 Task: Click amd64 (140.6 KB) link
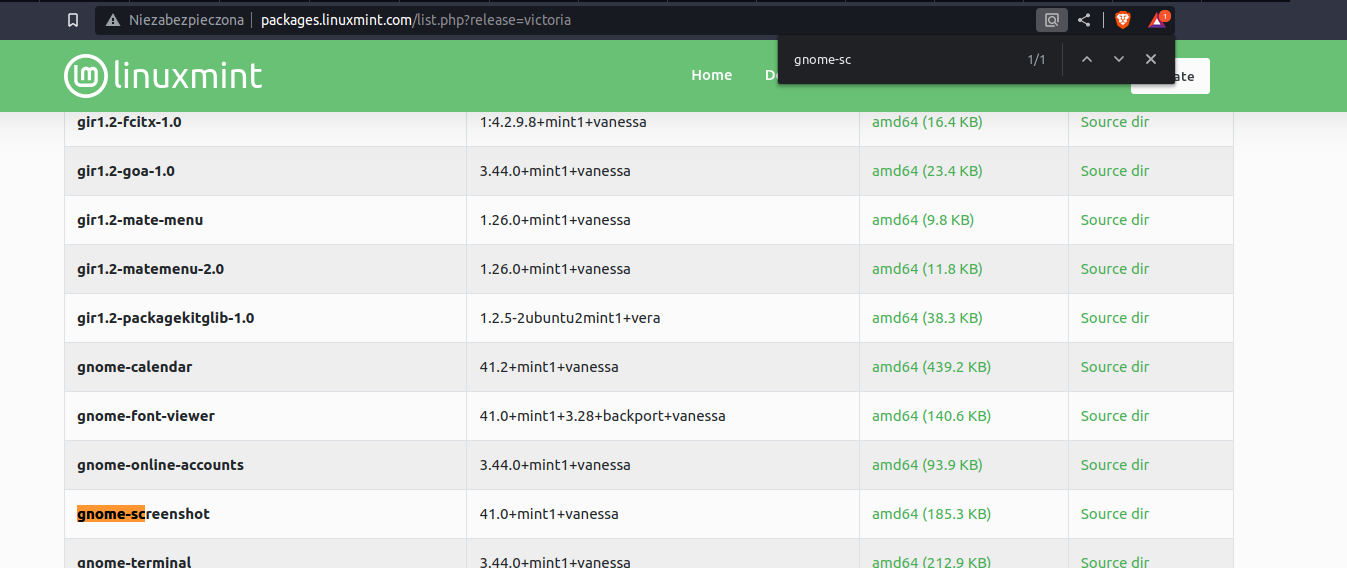(931, 416)
